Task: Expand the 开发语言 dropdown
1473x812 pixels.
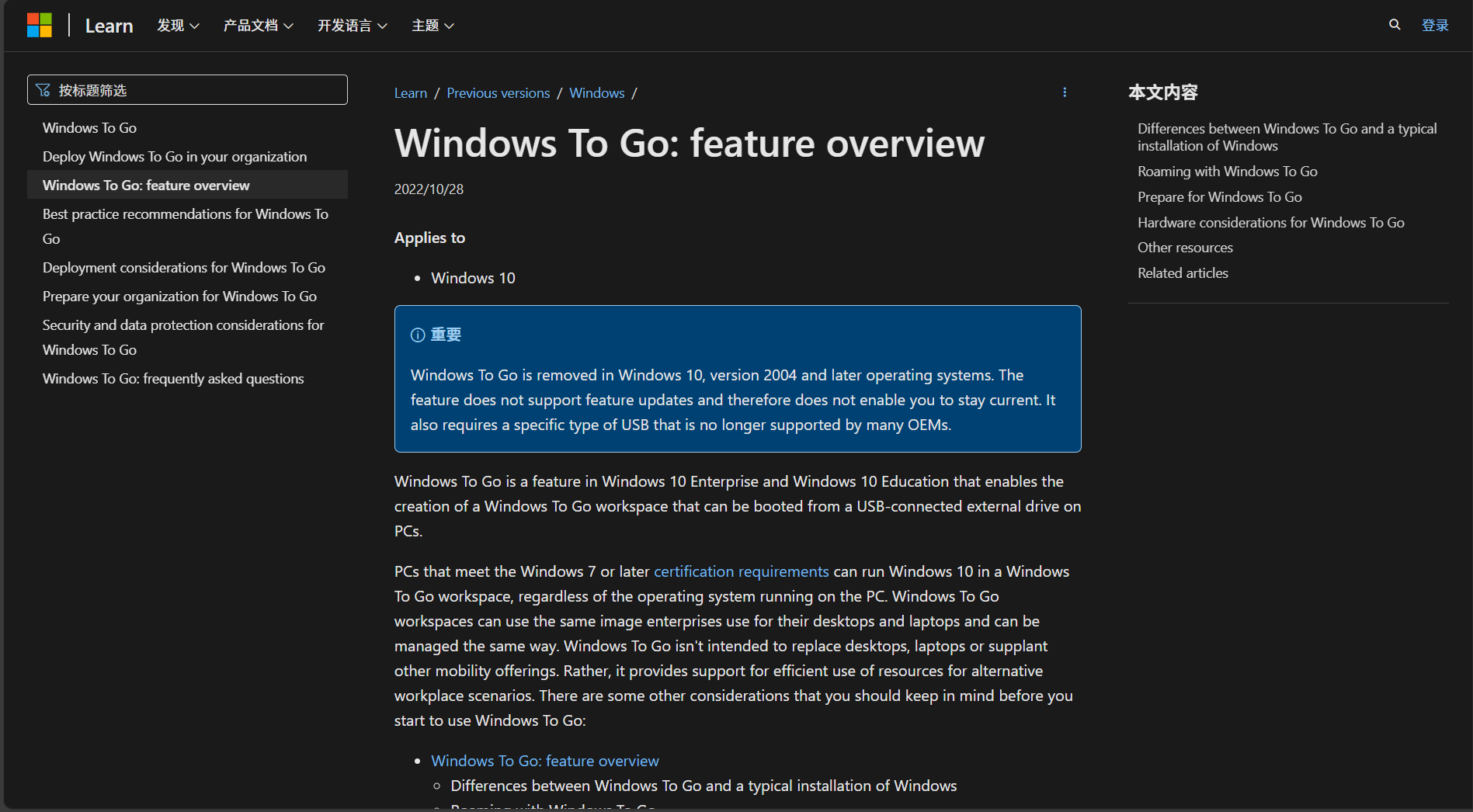Action: click(x=352, y=25)
